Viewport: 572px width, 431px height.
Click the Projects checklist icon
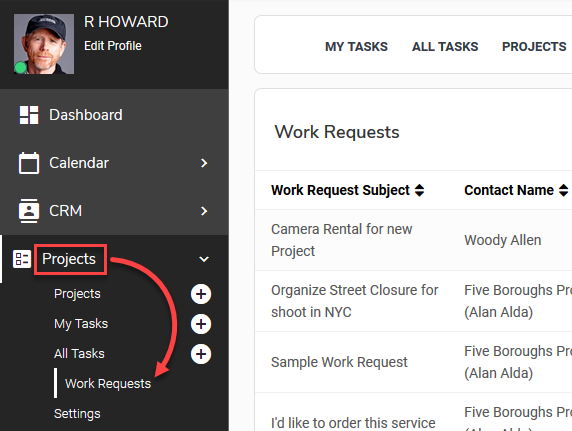point(22,259)
